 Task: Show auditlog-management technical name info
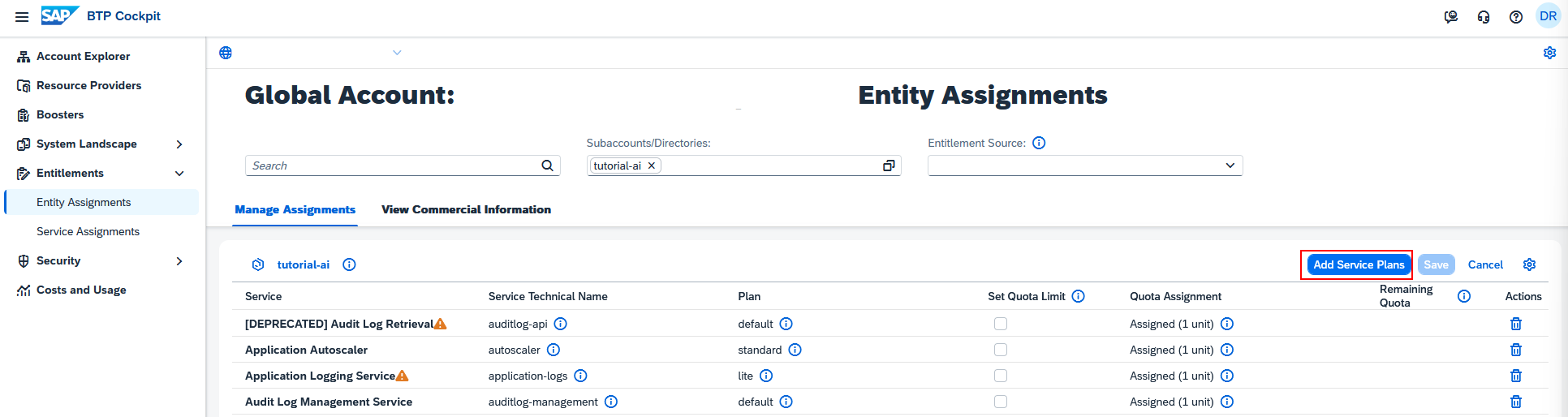click(x=611, y=402)
